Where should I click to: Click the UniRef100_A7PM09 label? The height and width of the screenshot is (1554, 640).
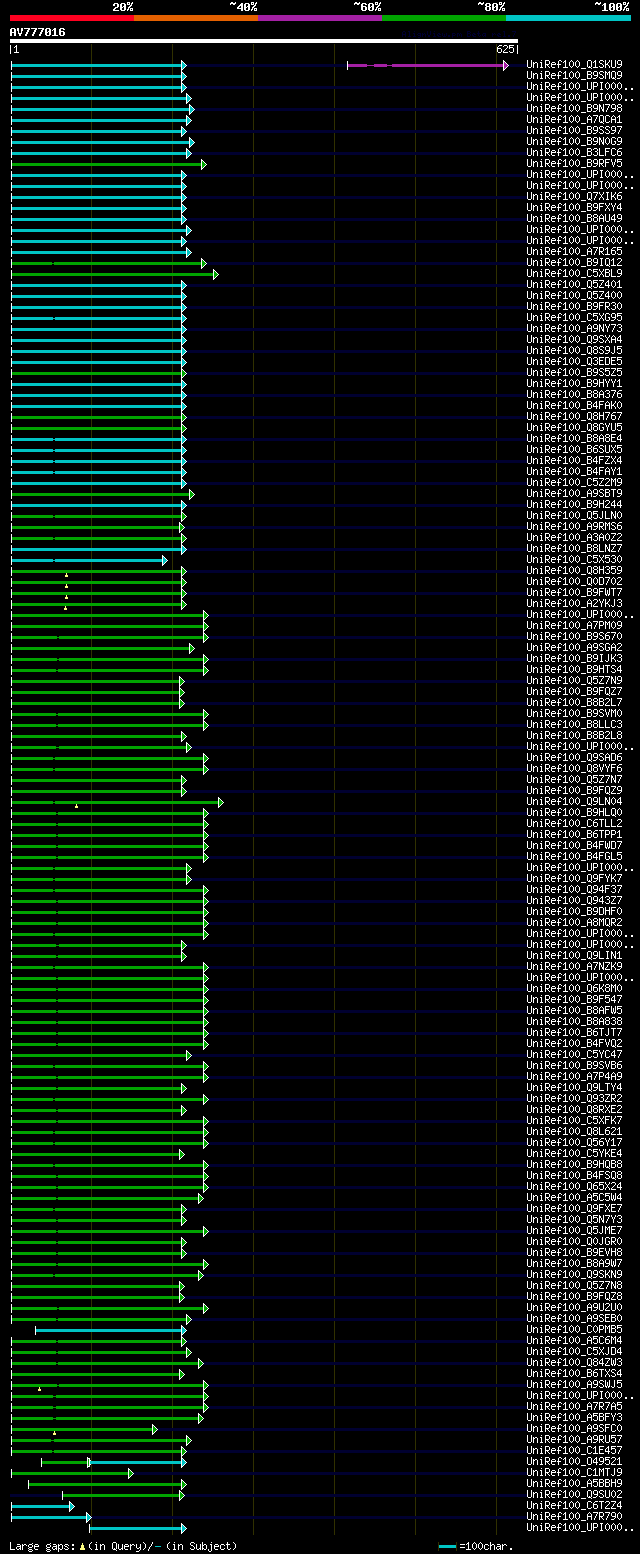(574, 625)
